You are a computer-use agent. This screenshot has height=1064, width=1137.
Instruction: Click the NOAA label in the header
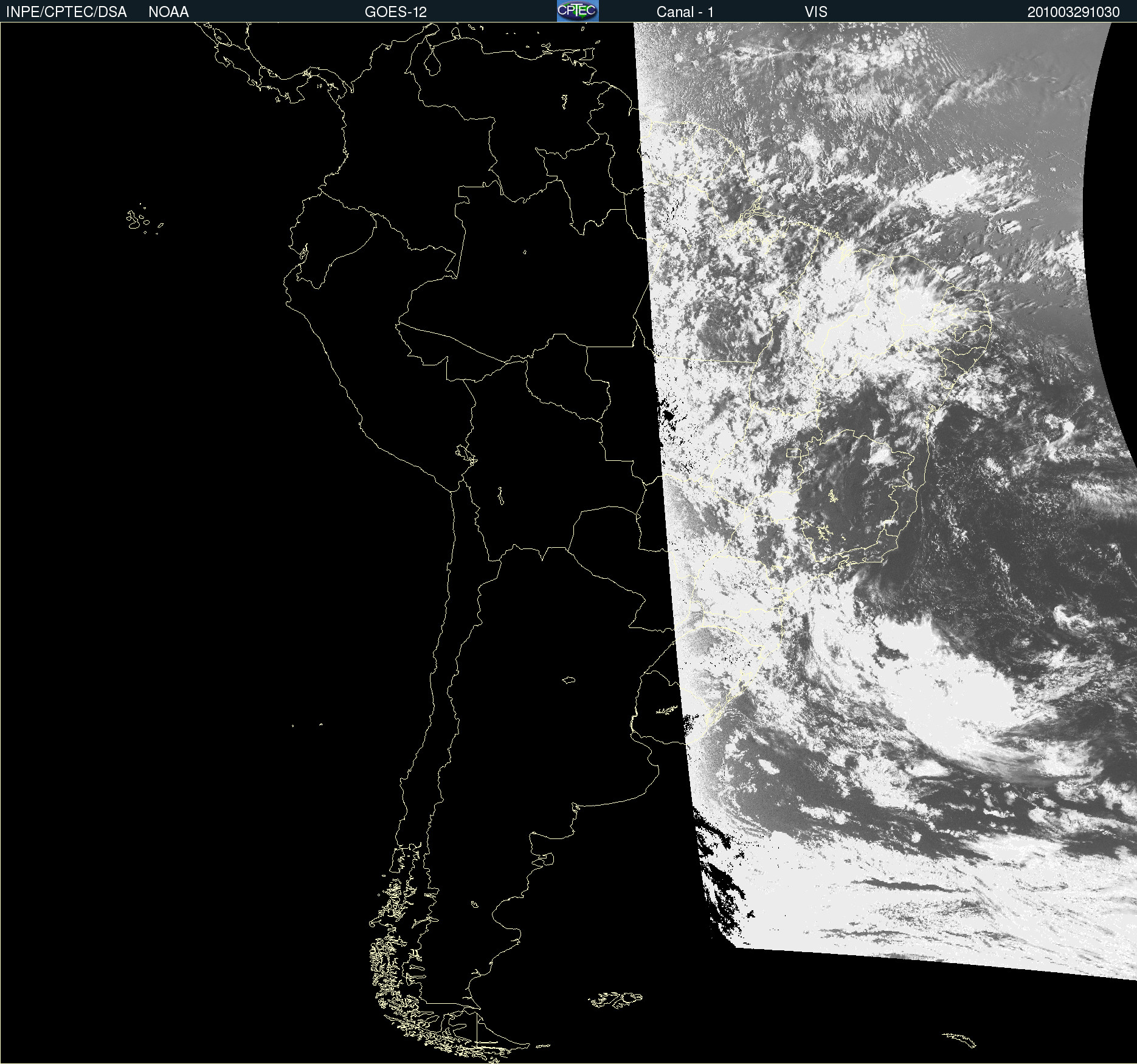coord(168,12)
